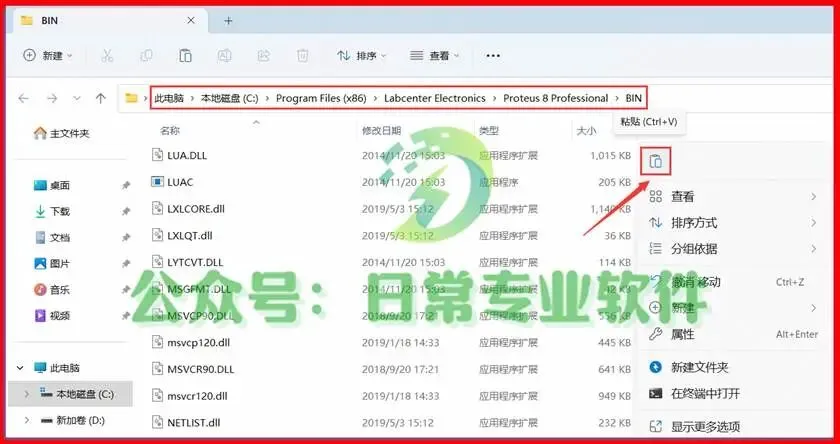
Task: Open recent locations dropdown chevron
Action: pos(77,99)
